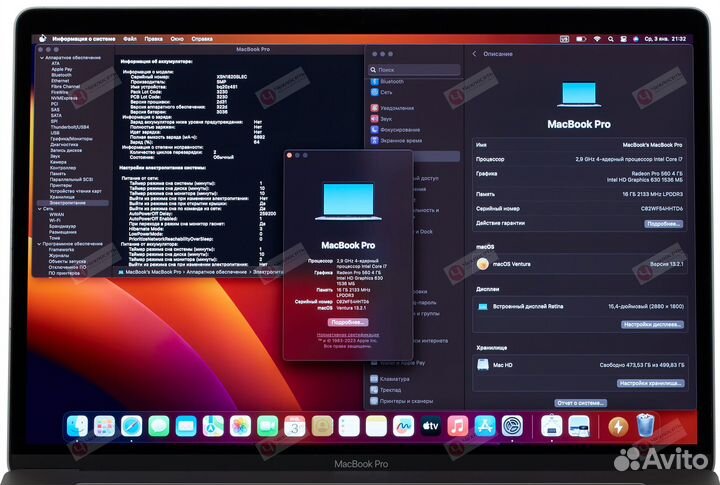The width and height of the screenshot is (720, 485).
Task: Click Подробнее button next to Действие гарантии
Action: 663,224
